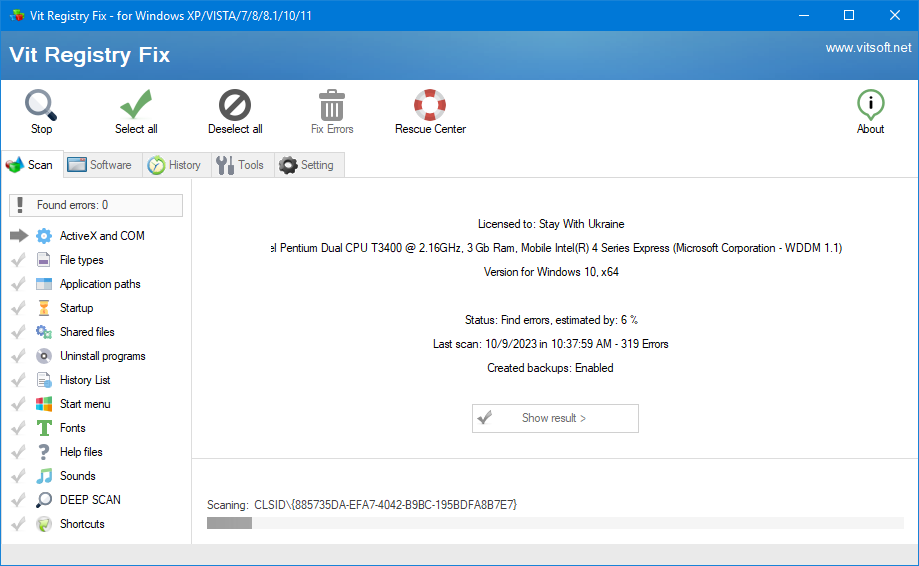Click the Fonts green T icon

click(x=44, y=428)
